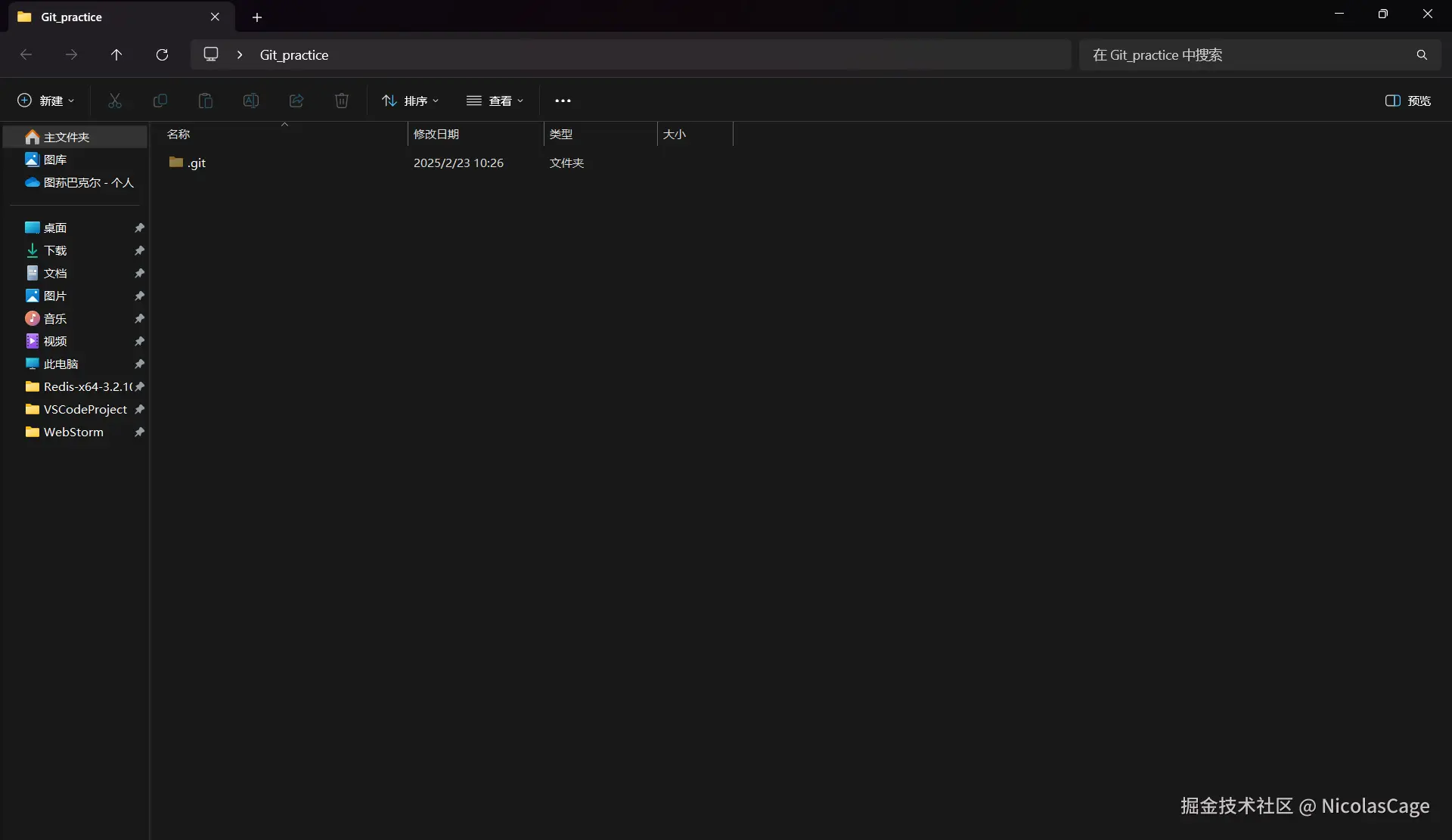Viewport: 1452px width, 840px height.
Task: Open the three-dots more options menu
Action: pos(563,101)
